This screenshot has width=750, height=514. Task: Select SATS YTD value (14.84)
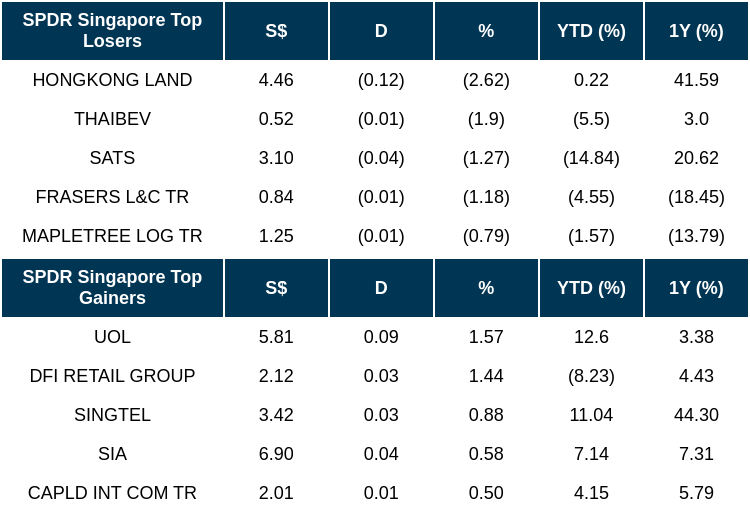point(591,158)
